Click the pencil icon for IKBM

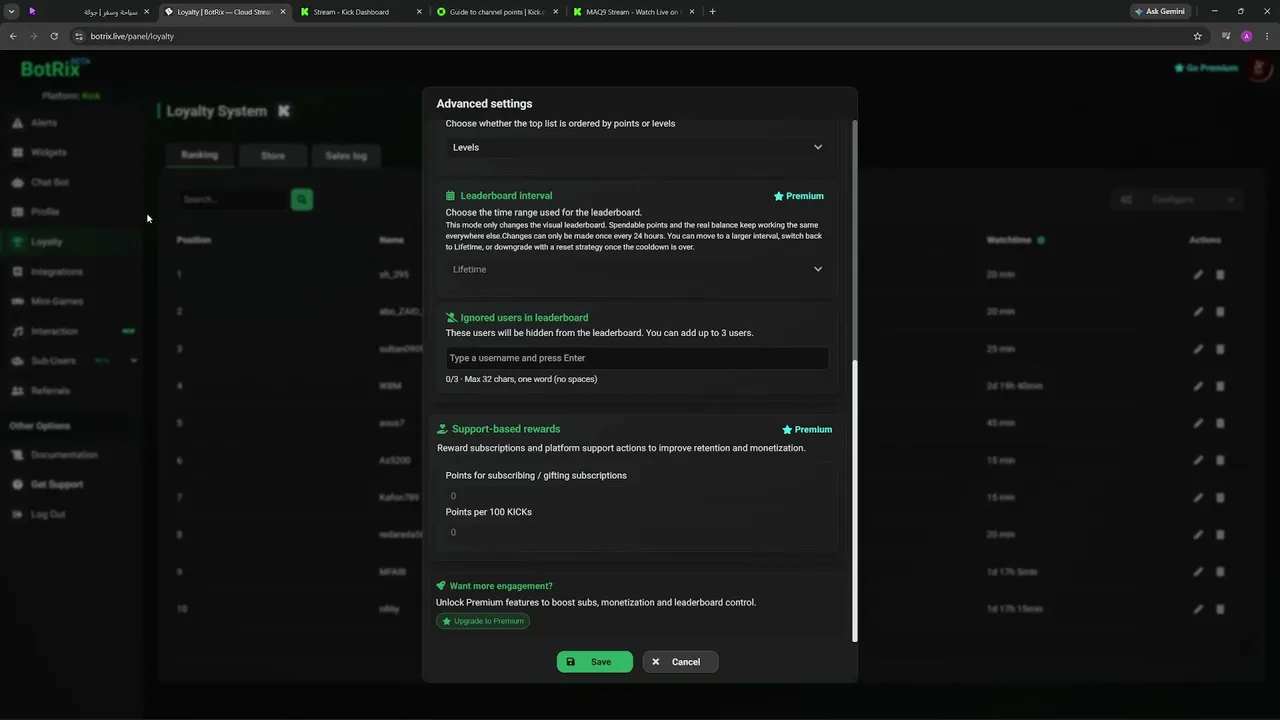(x=1198, y=386)
